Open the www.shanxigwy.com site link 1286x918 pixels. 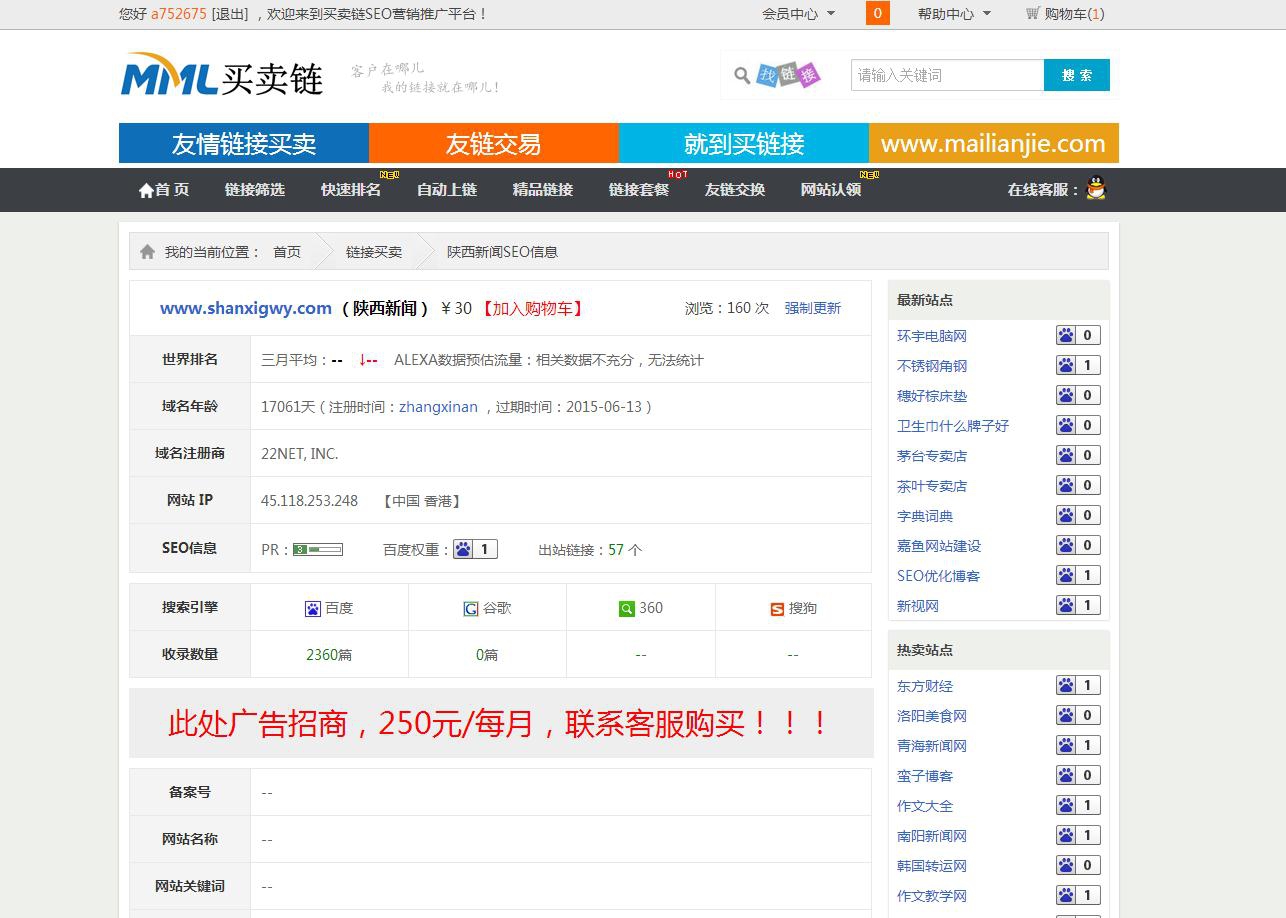[x=246, y=308]
